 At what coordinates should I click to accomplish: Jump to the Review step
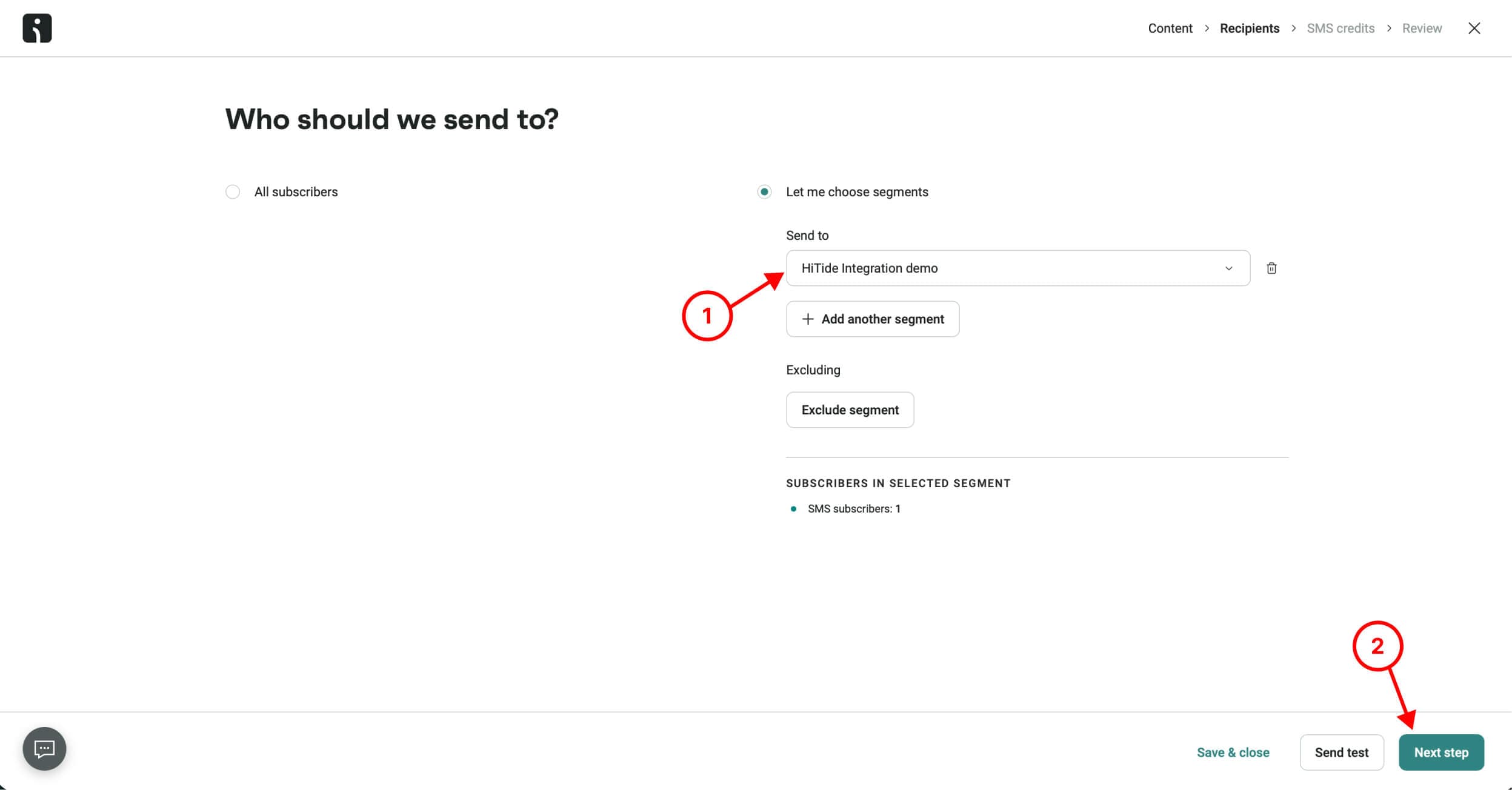tap(1421, 28)
